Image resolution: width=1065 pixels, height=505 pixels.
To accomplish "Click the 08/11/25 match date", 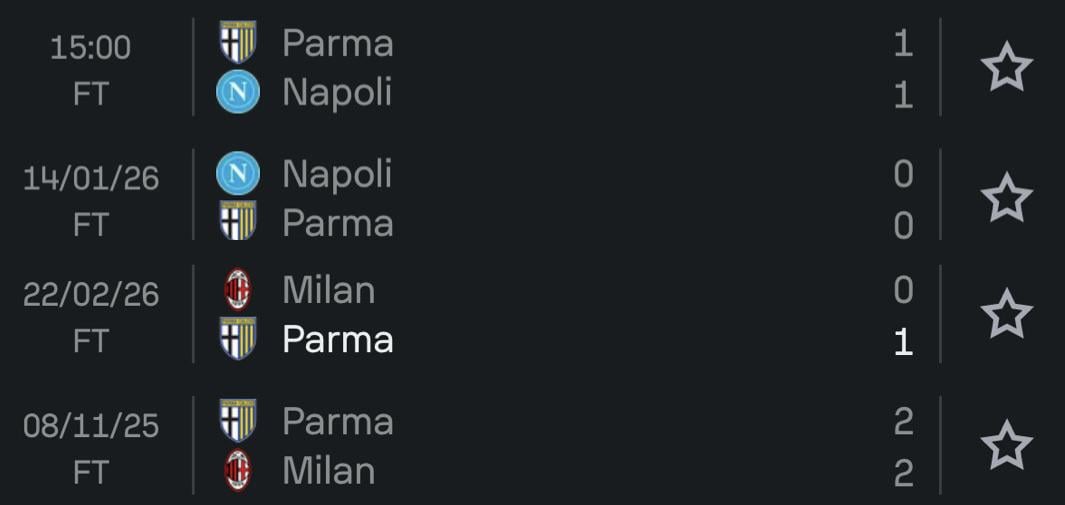I will [91, 426].
